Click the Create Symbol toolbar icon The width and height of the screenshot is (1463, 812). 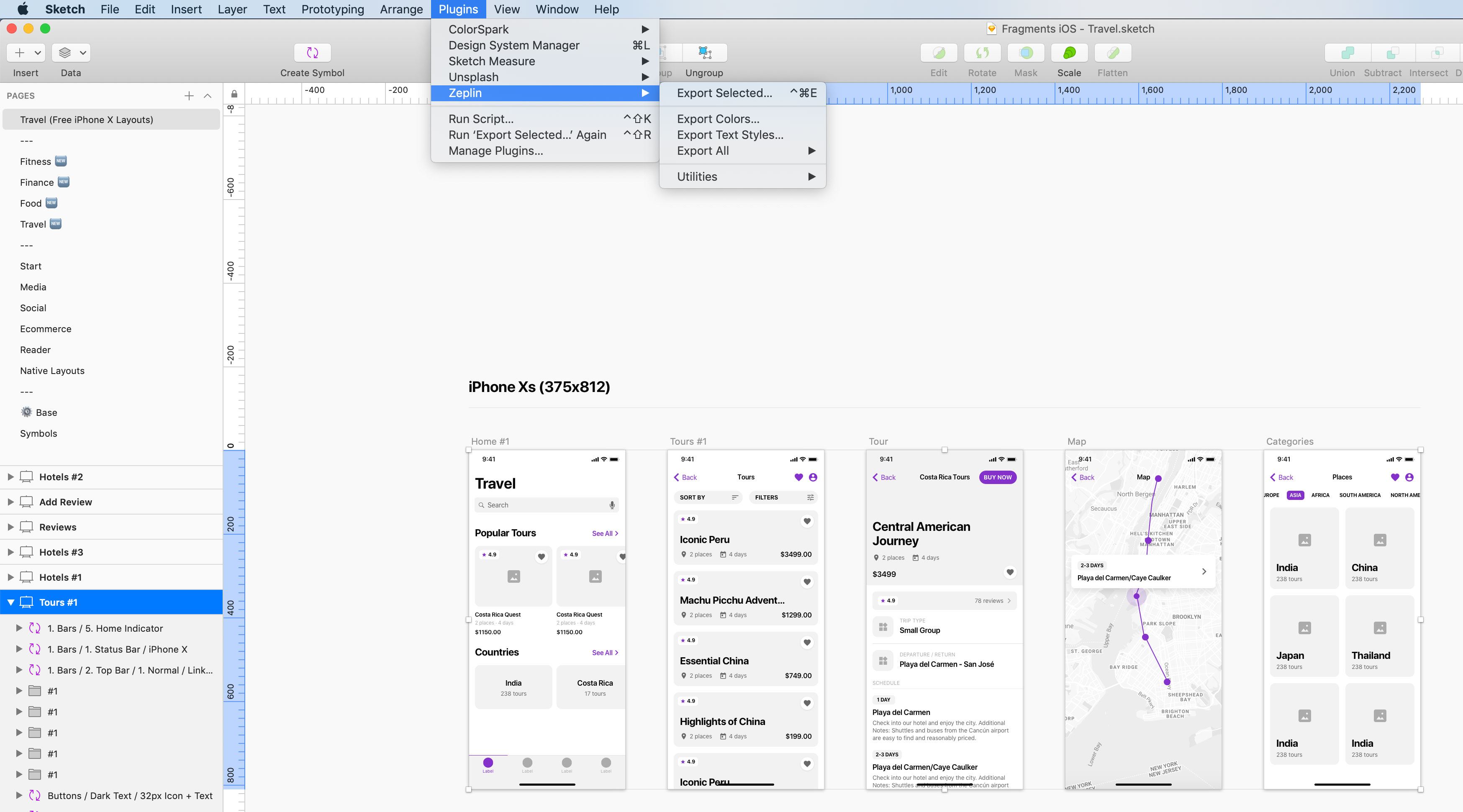tap(312, 53)
